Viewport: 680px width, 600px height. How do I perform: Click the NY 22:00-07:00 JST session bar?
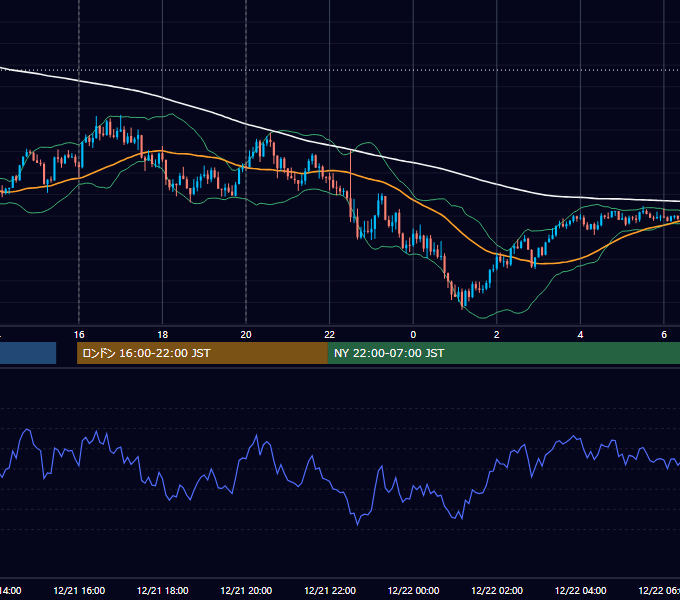pos(503,353)
